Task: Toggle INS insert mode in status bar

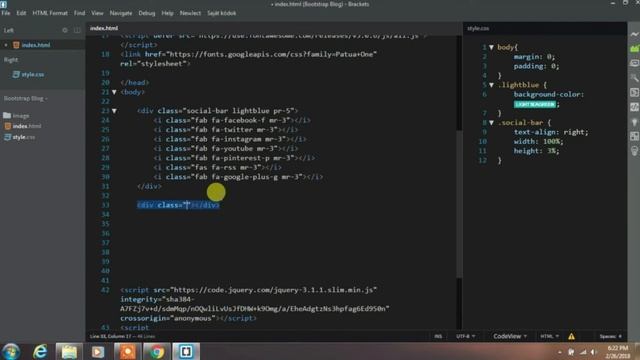Action: 438,336
